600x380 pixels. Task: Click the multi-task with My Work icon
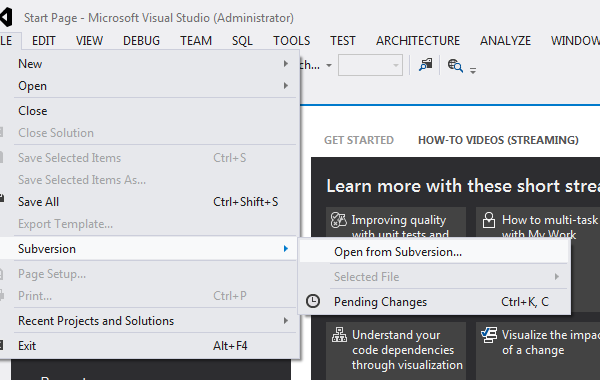[x=489, y=220]
